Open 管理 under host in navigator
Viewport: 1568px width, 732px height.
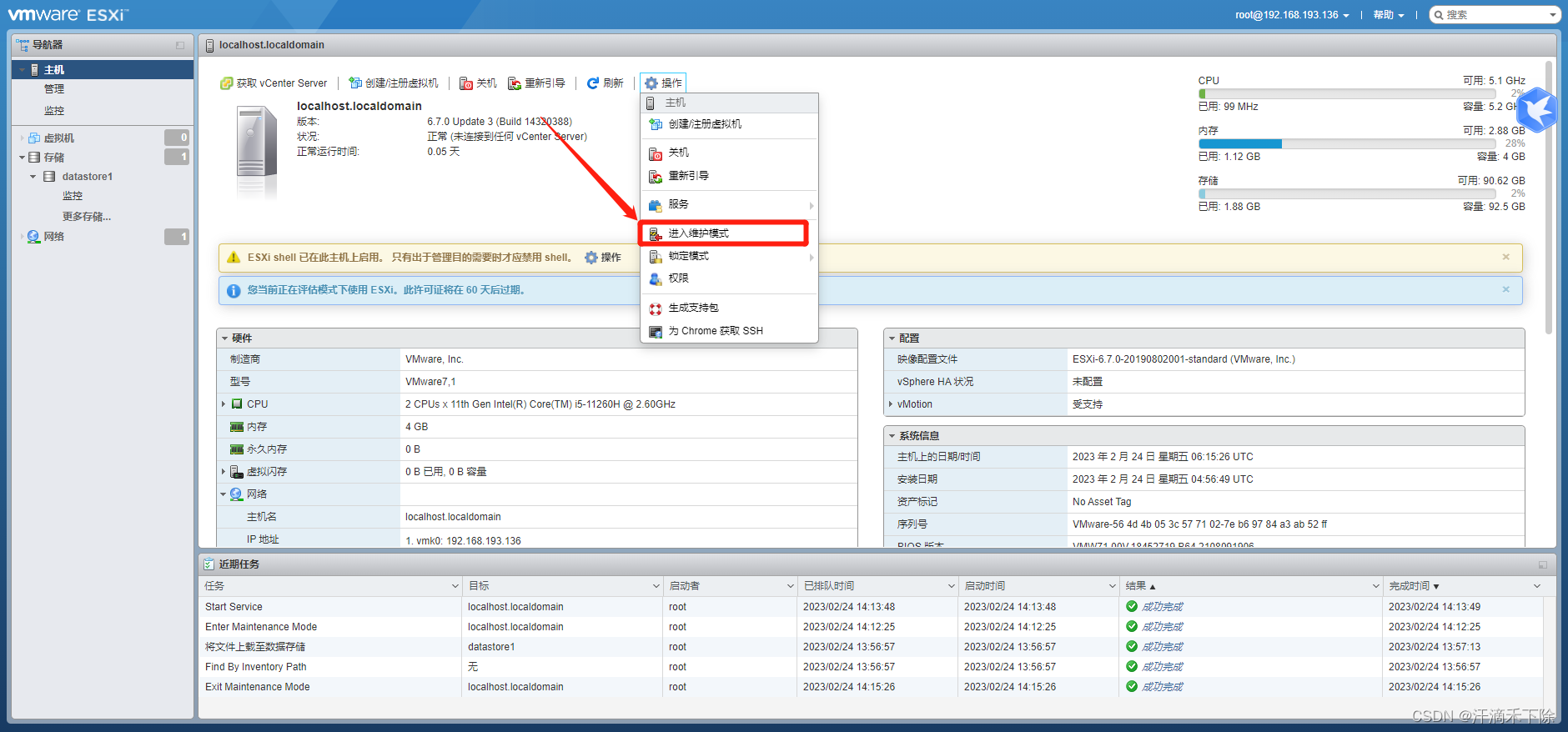[x=54, y=89]
